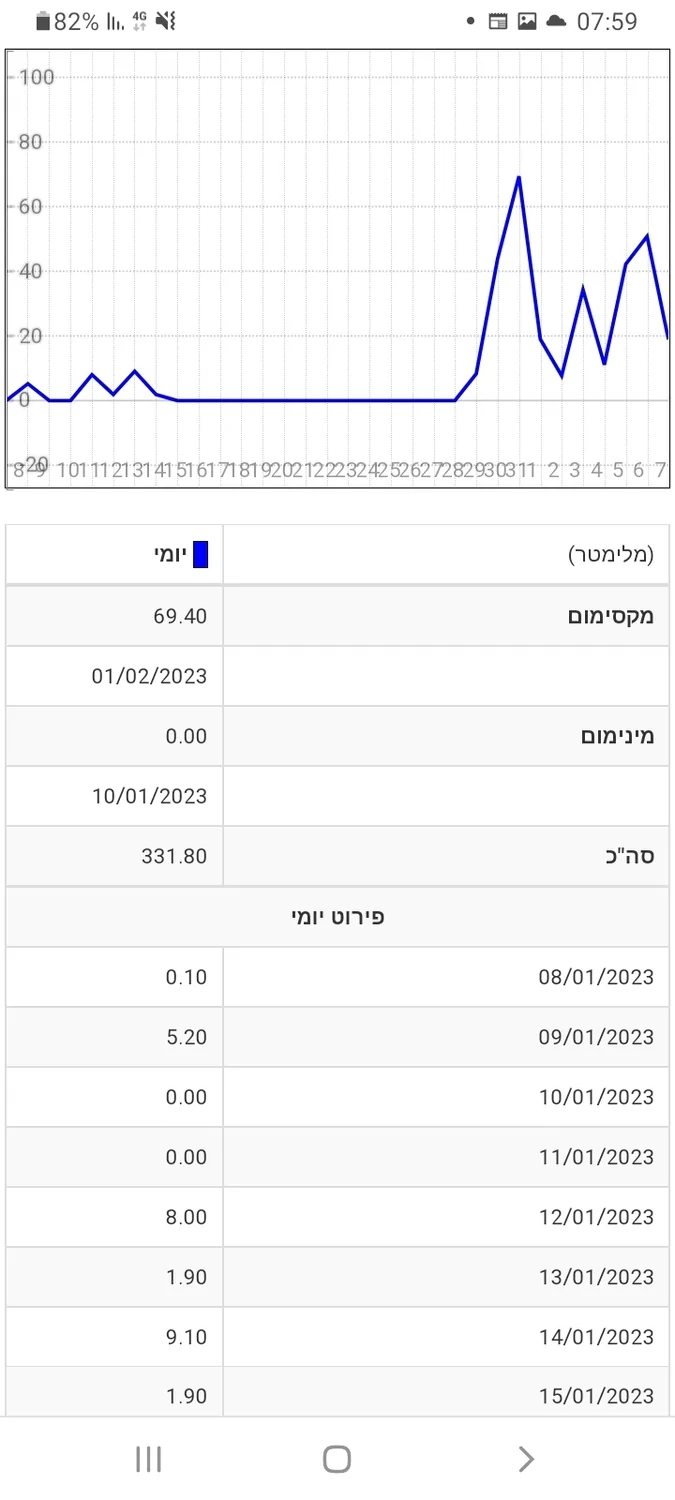The height and width of the screenshot is (1500, 675).
Task: Tap the blue daily series color swatch
Action: (200, 555)
